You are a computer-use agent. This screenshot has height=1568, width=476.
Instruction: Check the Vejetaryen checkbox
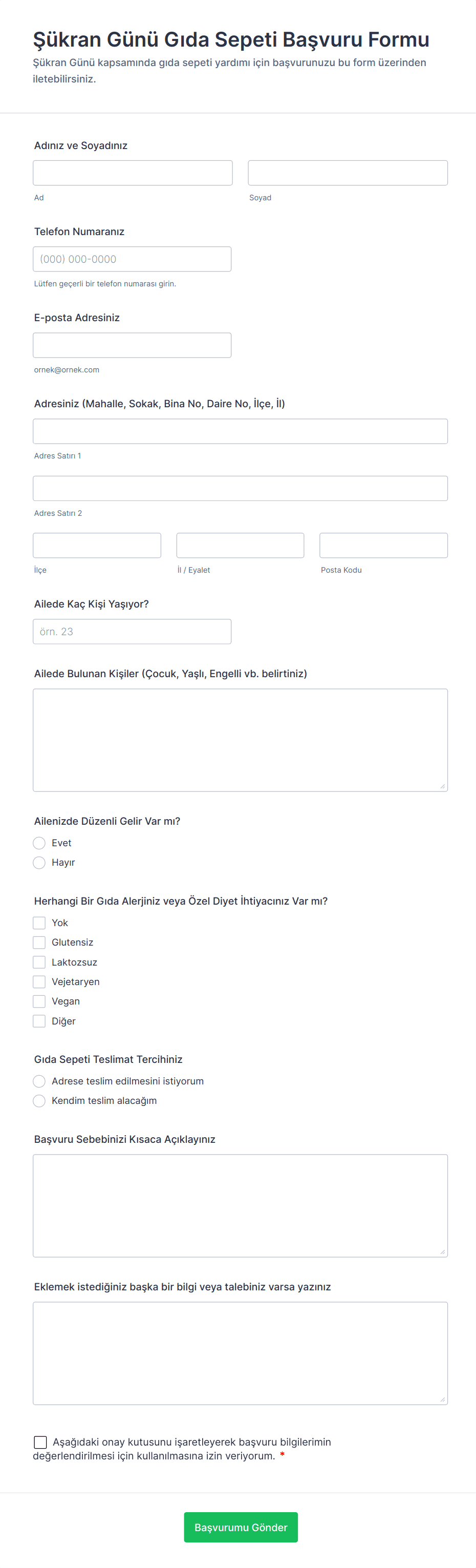click(39, 982)
